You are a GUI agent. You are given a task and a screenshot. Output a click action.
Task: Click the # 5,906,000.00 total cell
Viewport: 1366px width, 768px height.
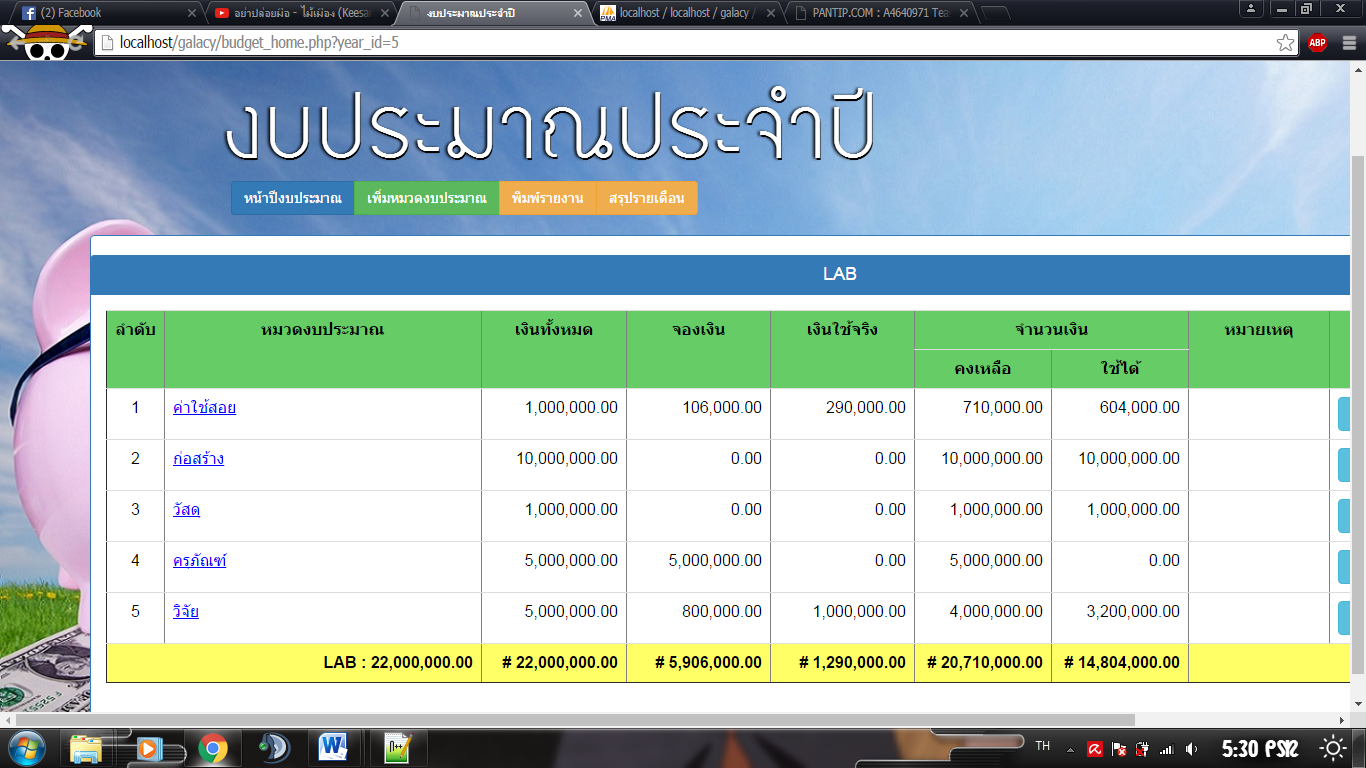point(698,663)
